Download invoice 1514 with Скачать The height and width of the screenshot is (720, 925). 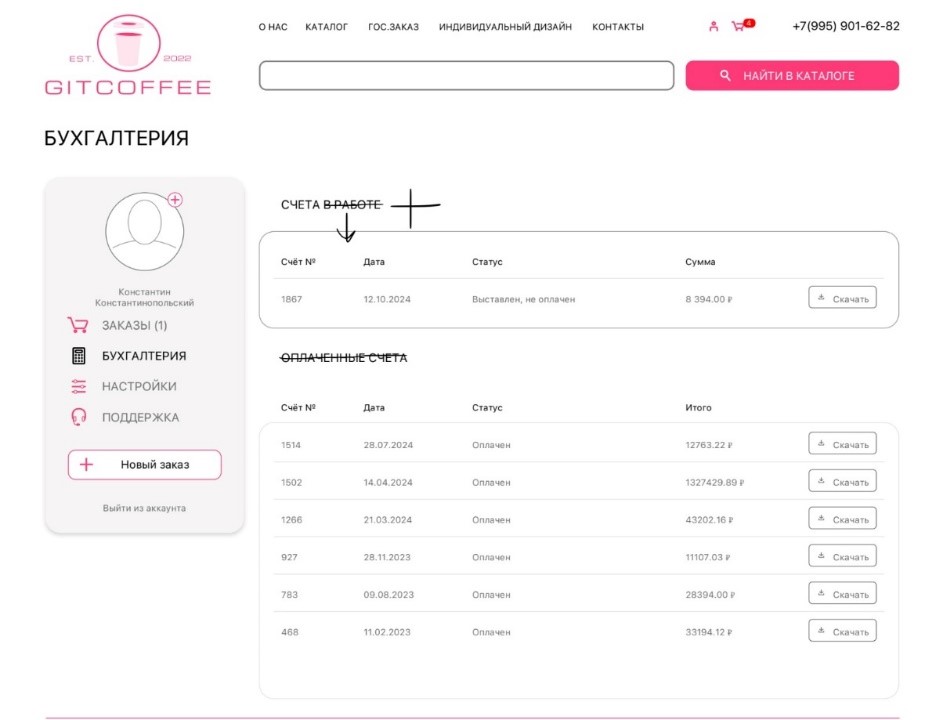842,444
